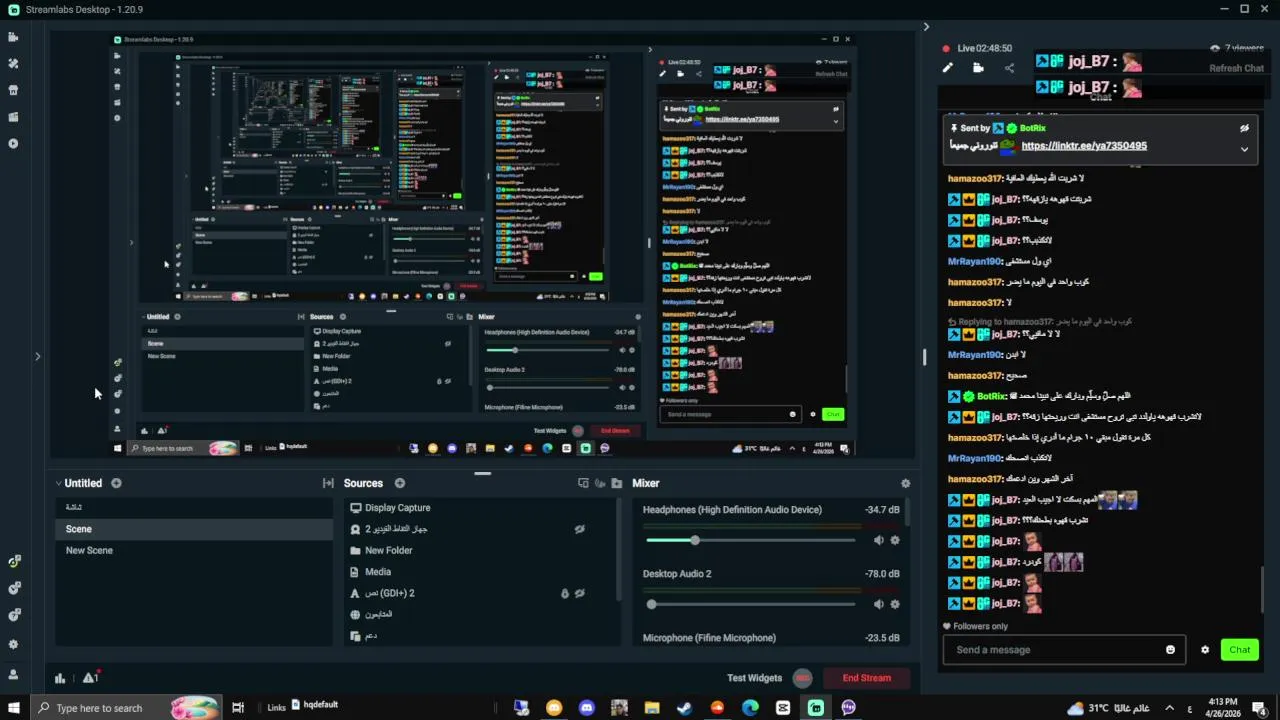Toggle studio mode icon in Sources header
This screenshot has height=720, width=1280.
click(x=583, y=483)
